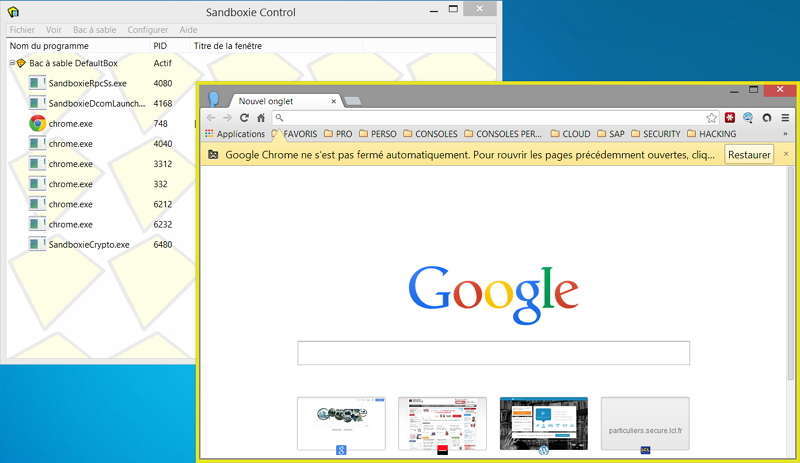800x463 pixels.
Task: Open the Bac à sable menu
Action: point(94,30)
